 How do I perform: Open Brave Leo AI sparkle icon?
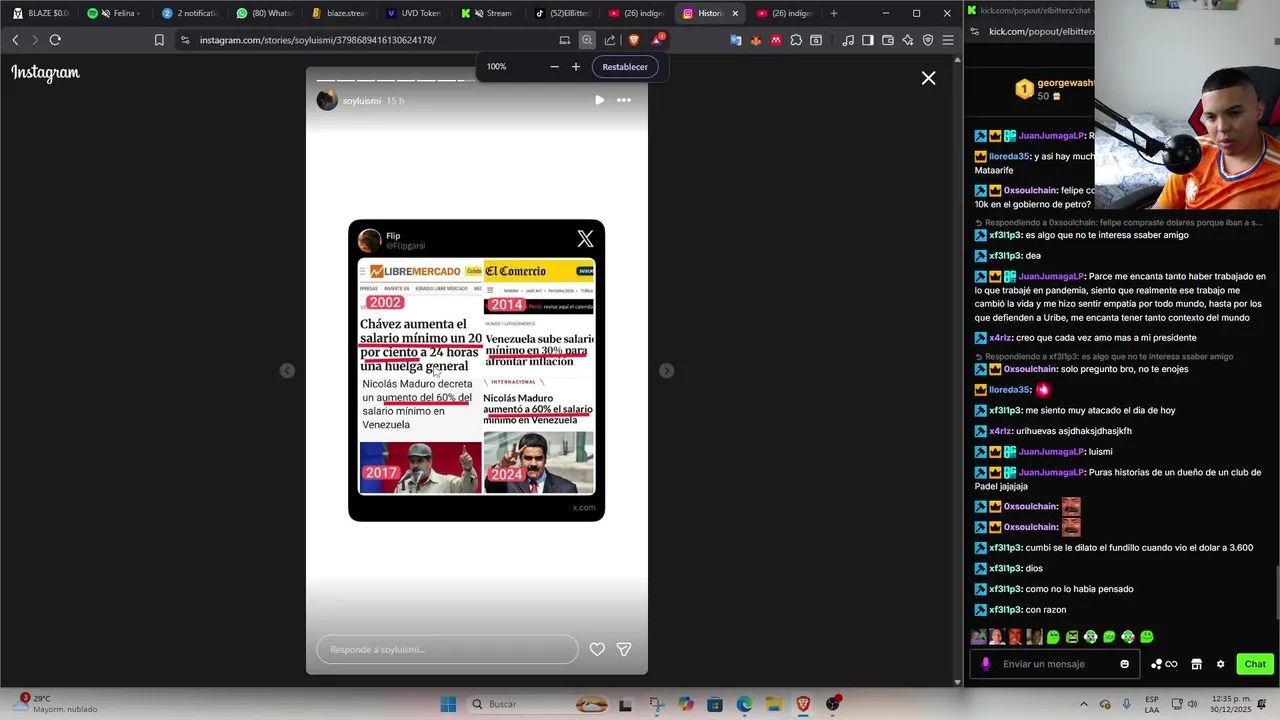tap(908, 40)
